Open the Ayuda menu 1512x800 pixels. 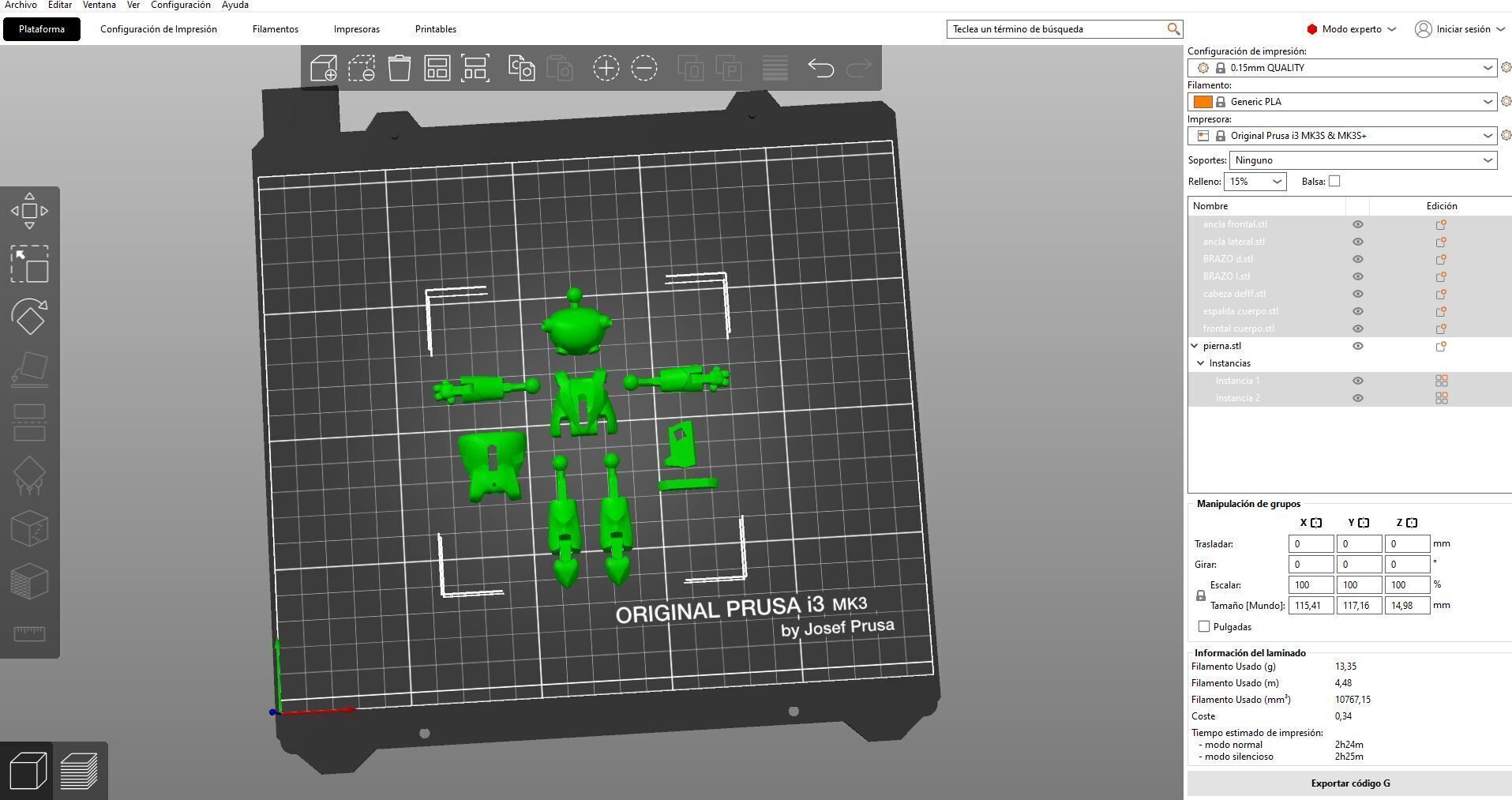pyautogui.click(x=235, y=5)
